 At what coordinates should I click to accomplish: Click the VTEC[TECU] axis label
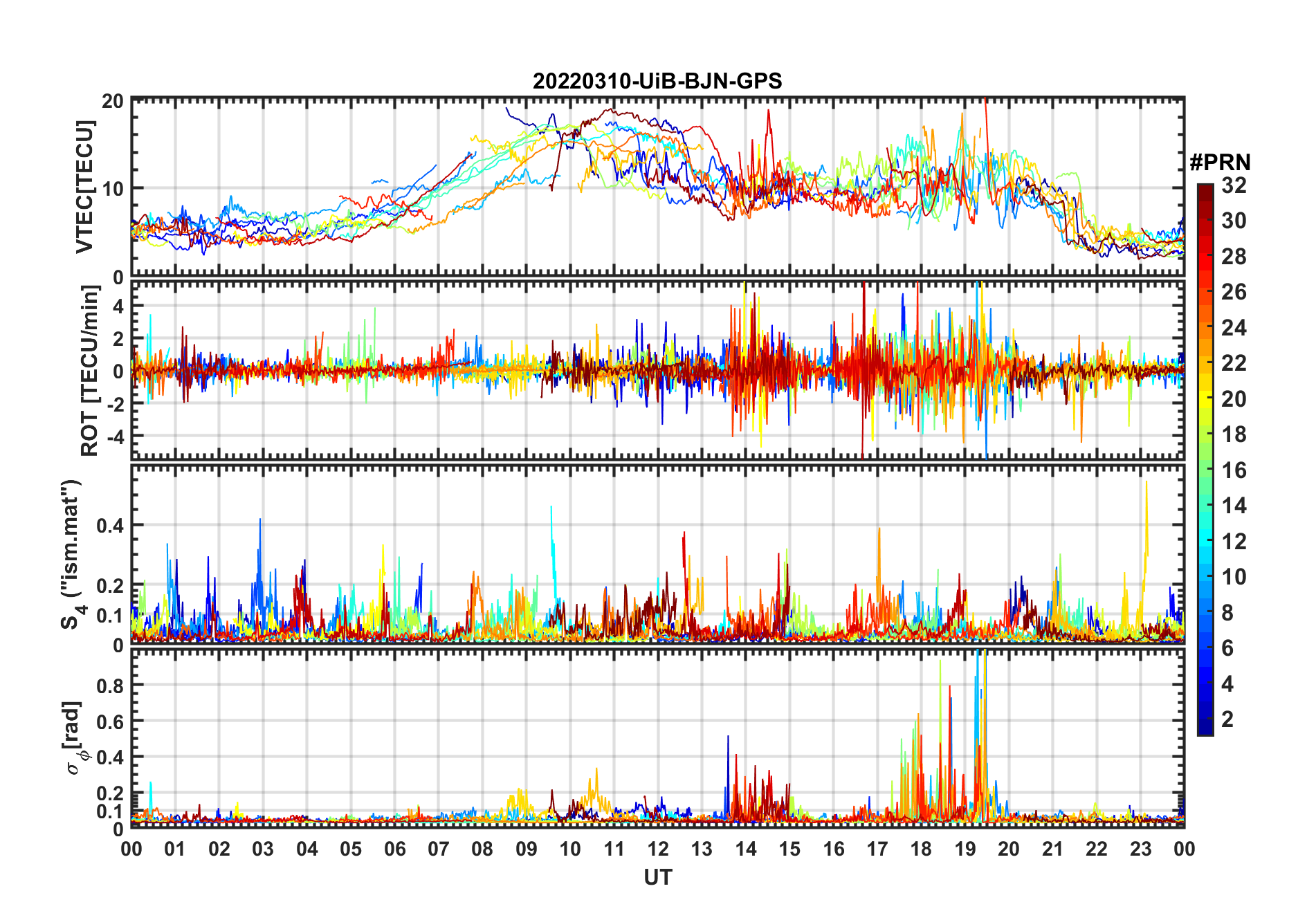(x=84, y=187)
